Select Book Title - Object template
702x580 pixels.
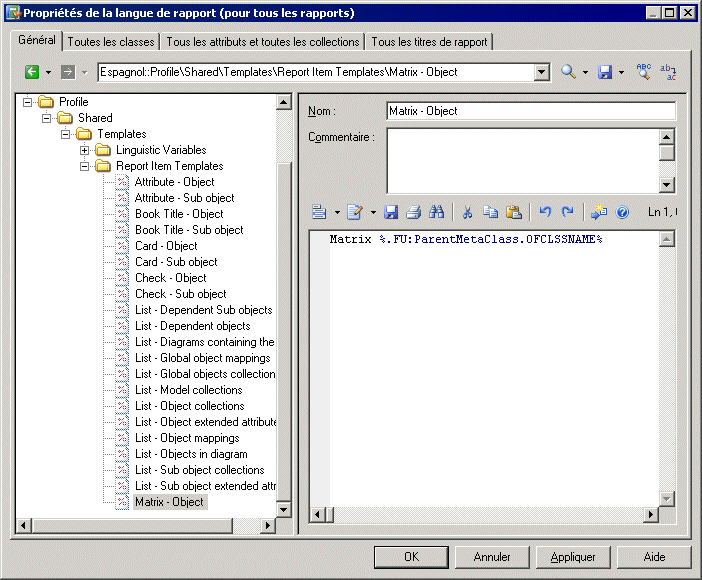coord(179,214)
